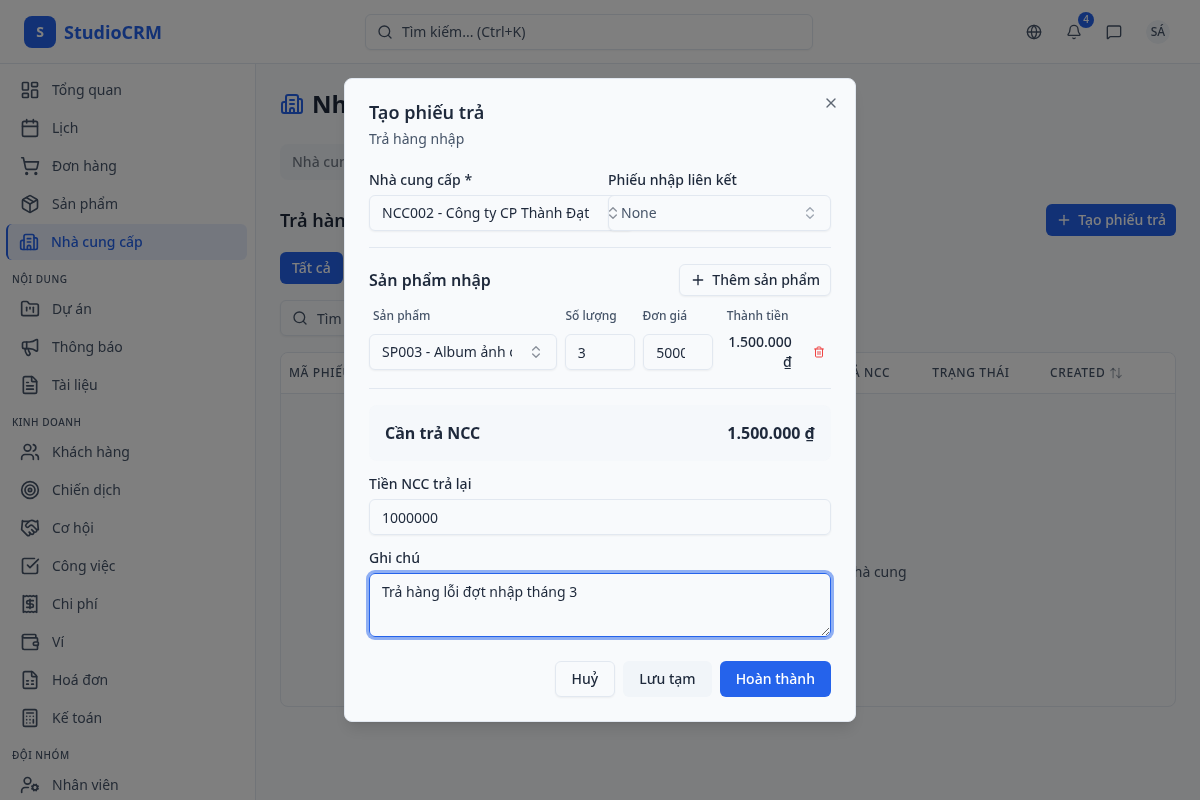This screenshot has width=1200, height=800.
Task: Open Khách hàng in the sidebar
Action: [x=90, y=452]
